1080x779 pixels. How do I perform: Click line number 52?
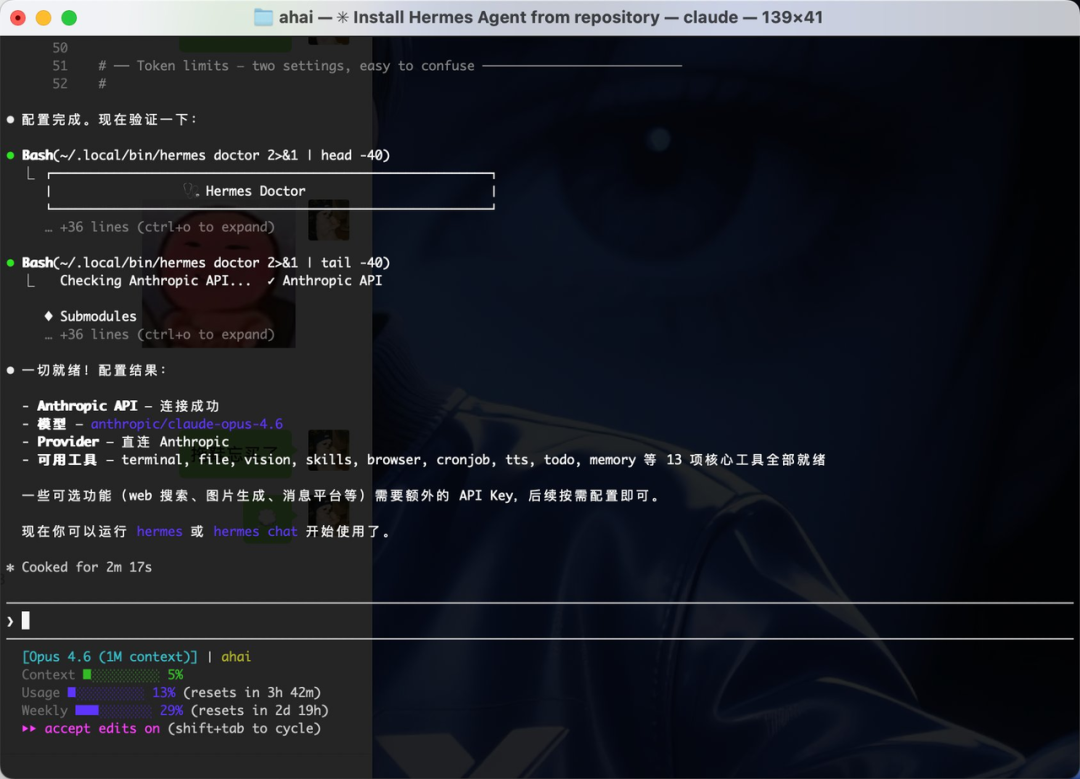point(60,84)
